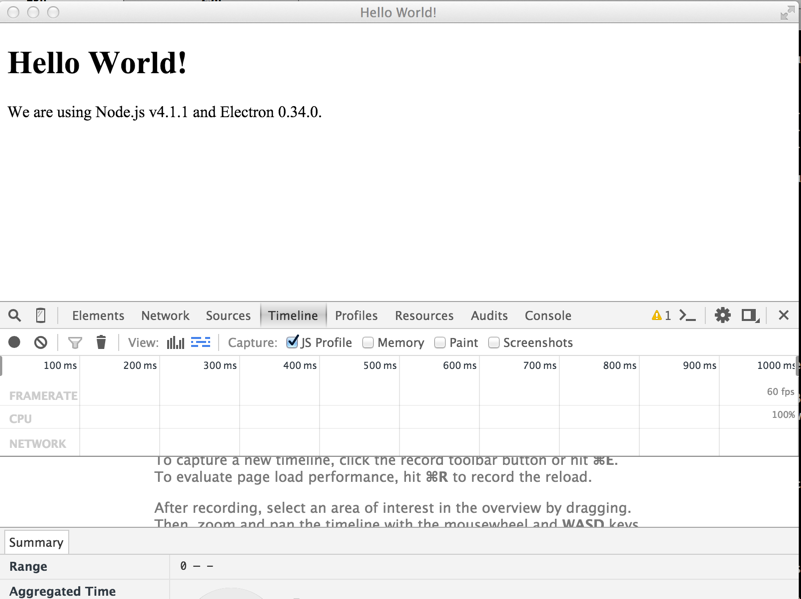Open the Elements tab
The image size is (801, 599).
coord(98,316)
